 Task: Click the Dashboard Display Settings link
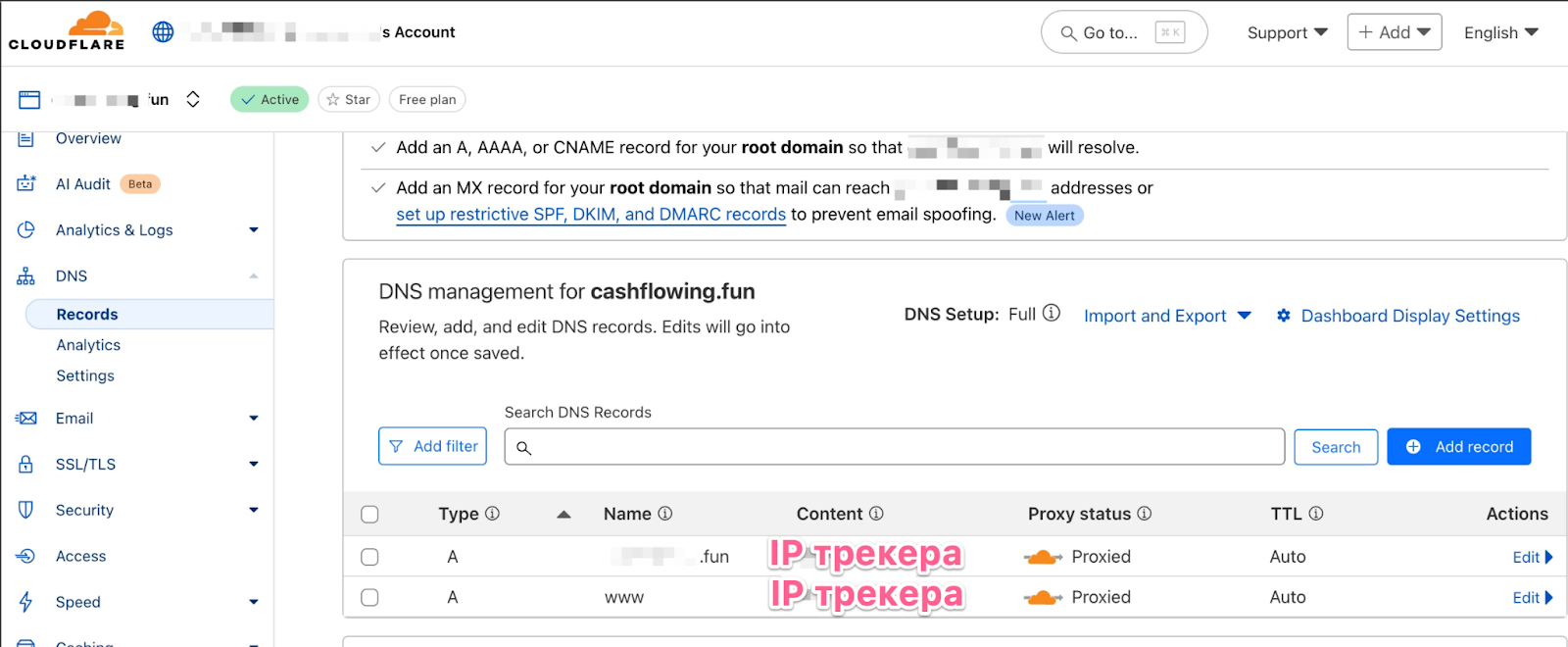point(1410,316)
